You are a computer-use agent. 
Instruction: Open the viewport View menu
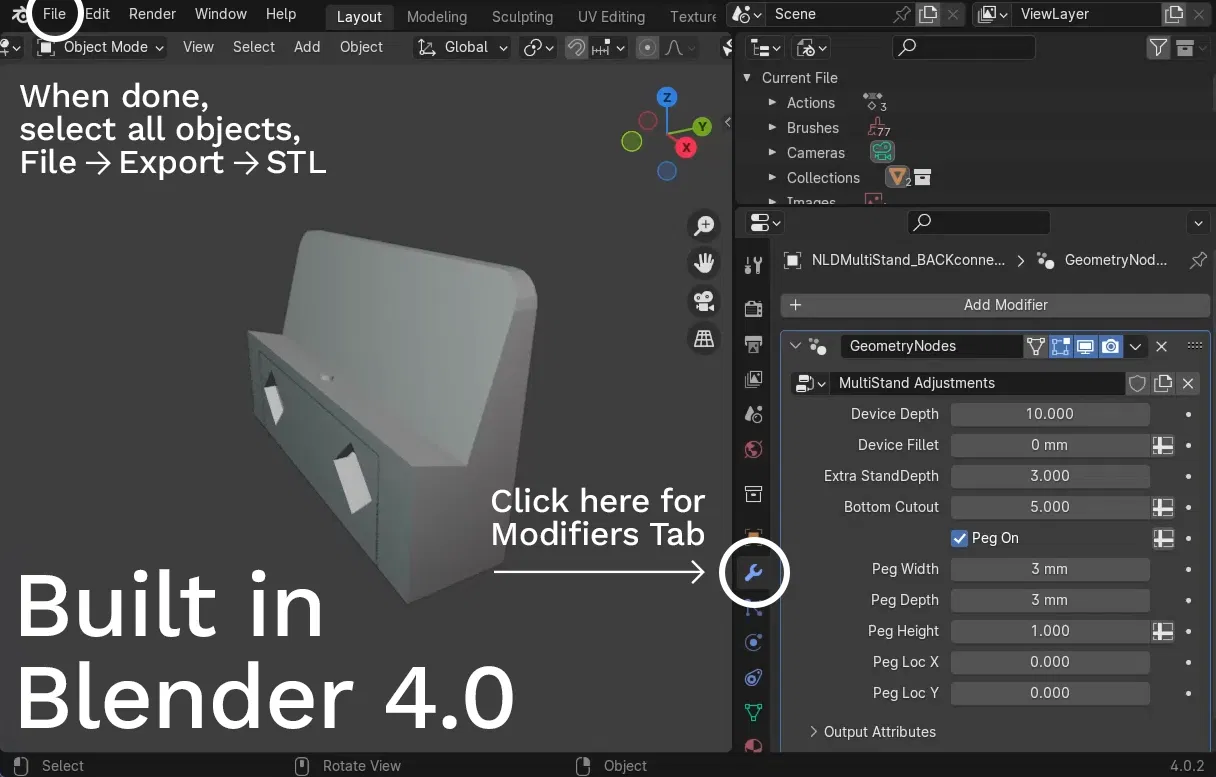198,47
